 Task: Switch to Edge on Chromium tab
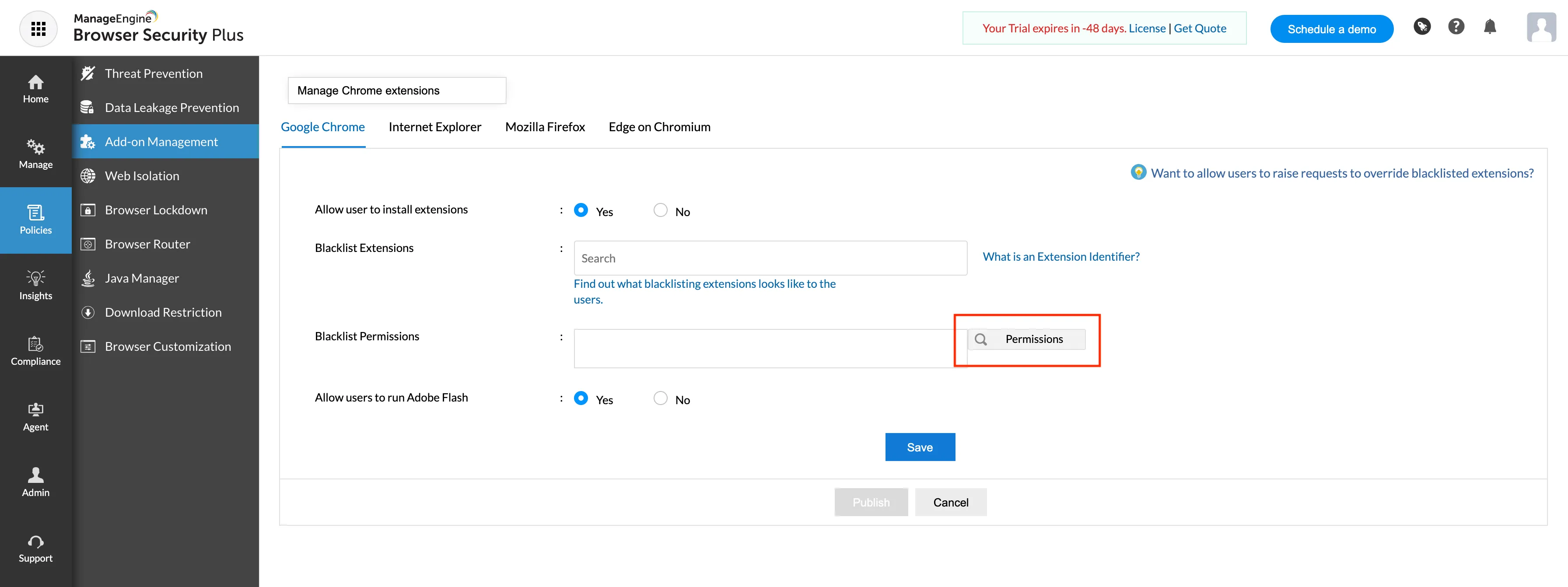pyautogui.click(x=659, y=127)
